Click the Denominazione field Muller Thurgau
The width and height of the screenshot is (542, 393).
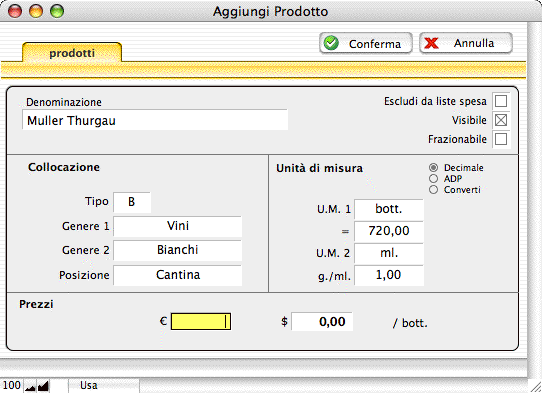pos(155,120)
